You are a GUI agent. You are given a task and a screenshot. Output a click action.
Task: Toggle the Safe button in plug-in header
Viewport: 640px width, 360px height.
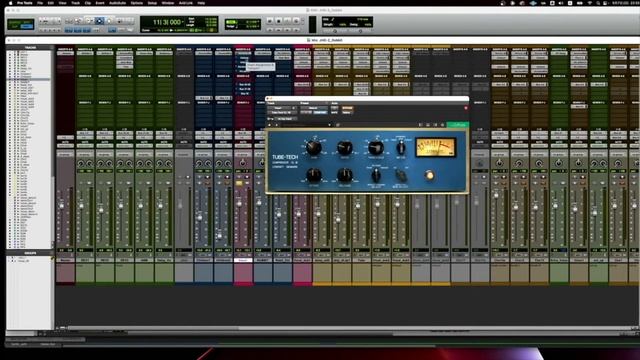point(334,112)
